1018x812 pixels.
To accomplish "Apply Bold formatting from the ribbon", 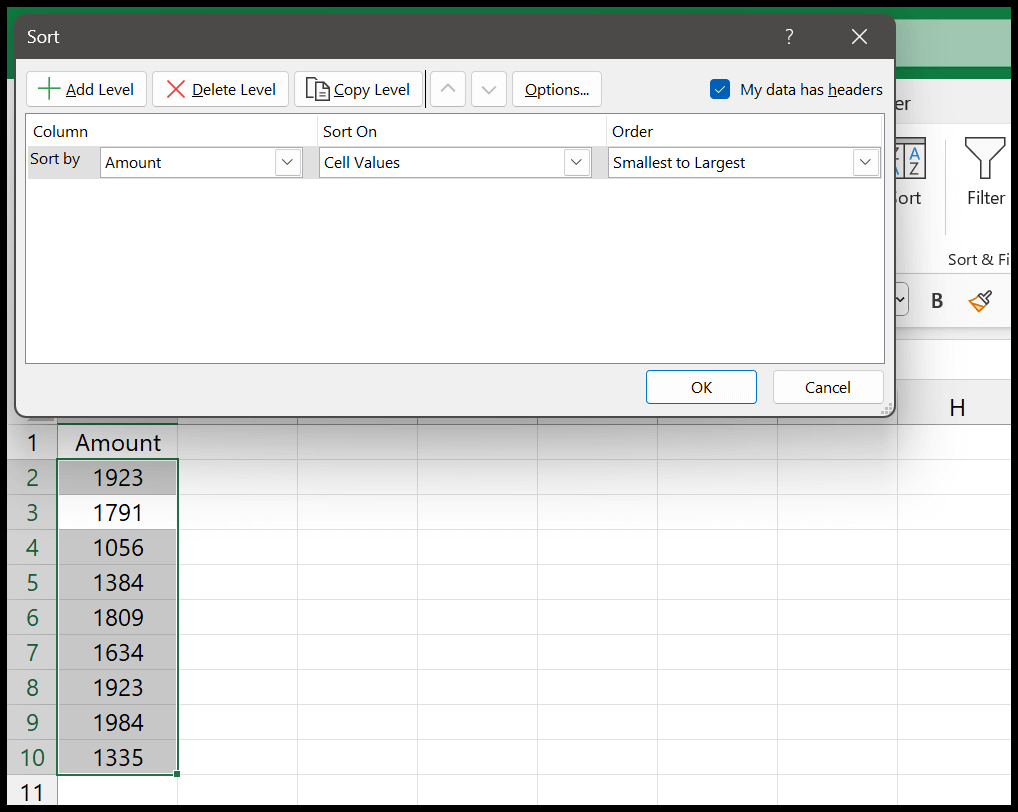I will click(x=936, y=299).
